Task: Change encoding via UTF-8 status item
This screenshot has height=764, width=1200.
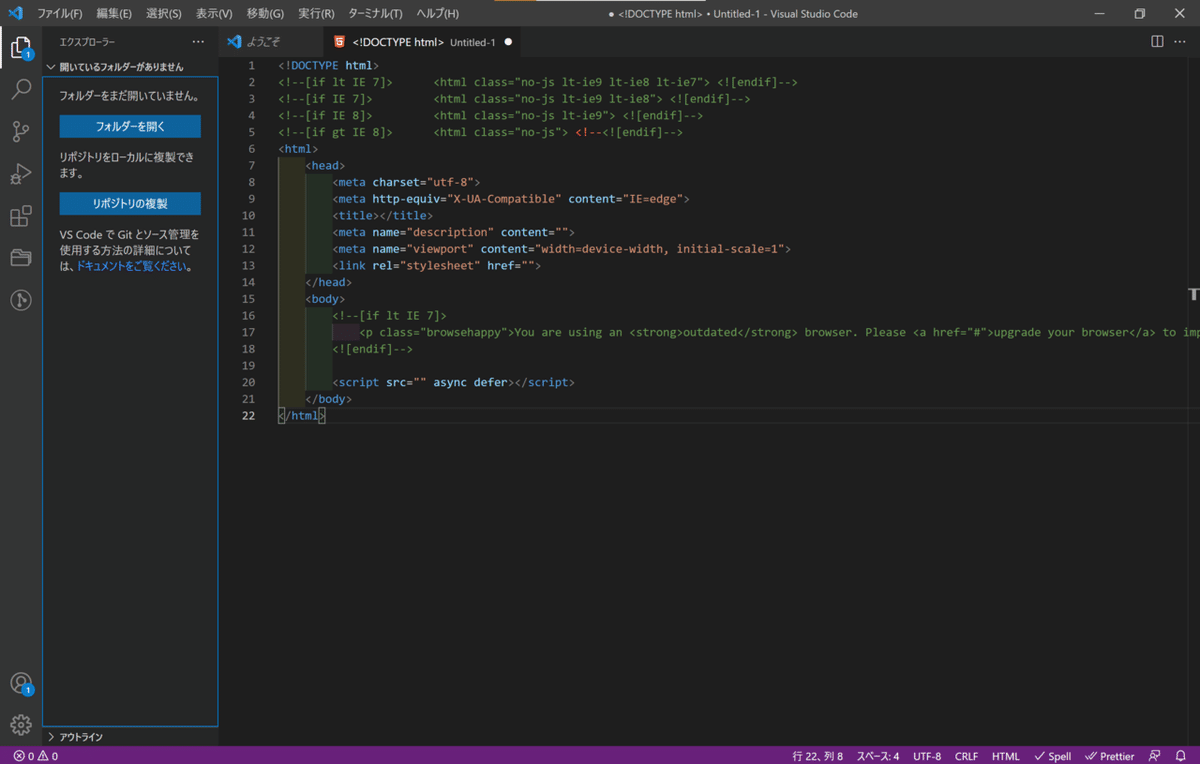Action: pos(927,756)
